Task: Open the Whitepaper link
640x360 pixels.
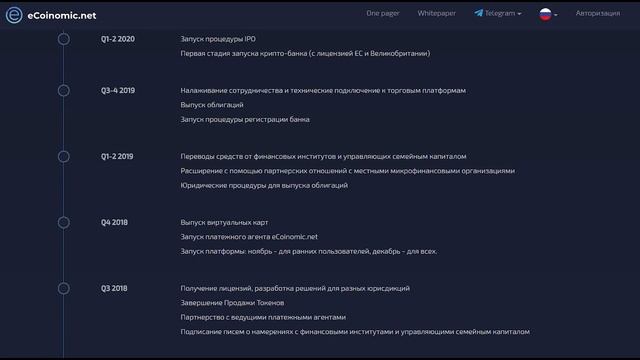Action: coord(436,13)
